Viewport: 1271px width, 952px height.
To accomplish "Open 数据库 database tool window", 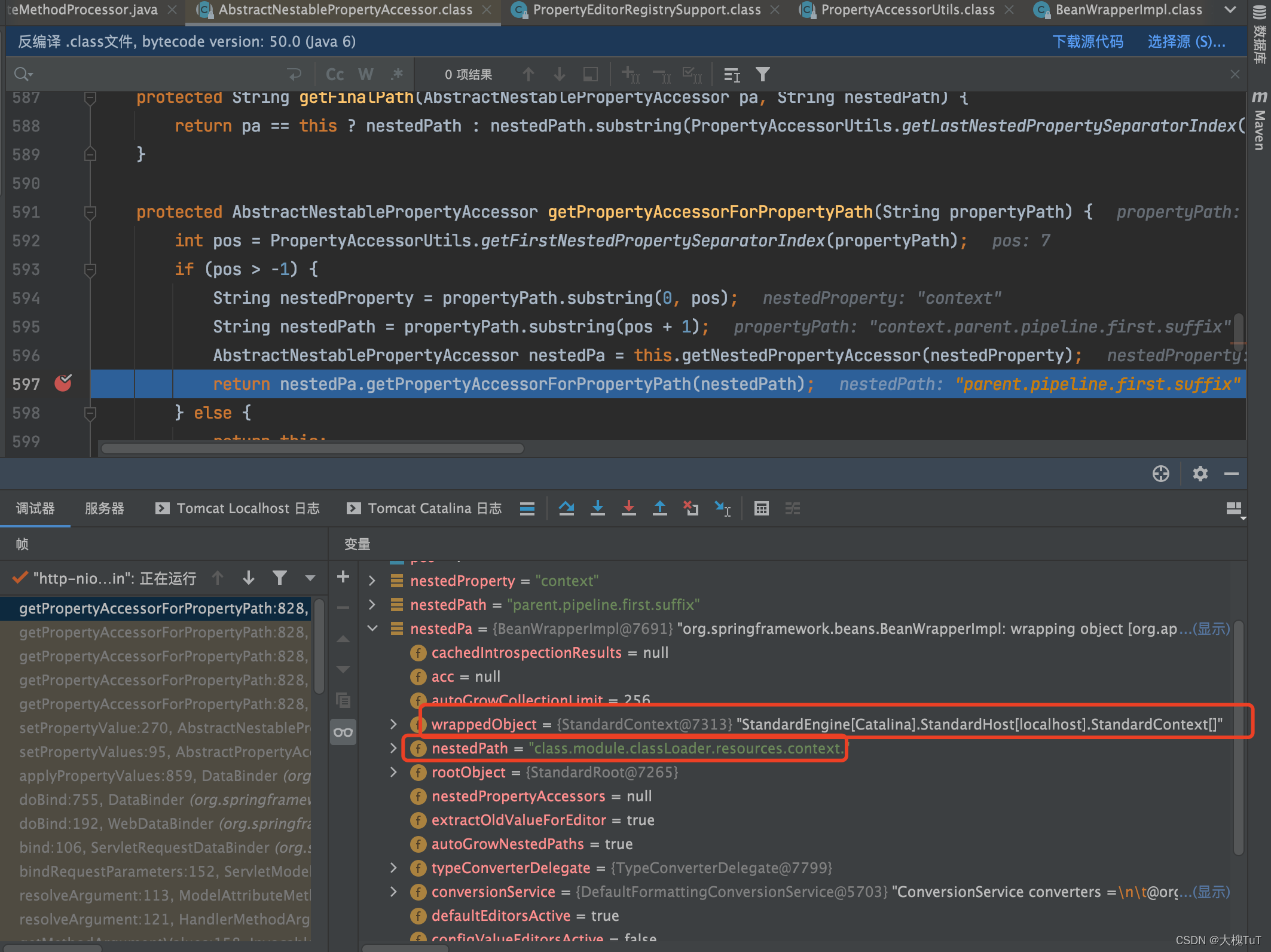I will [x=1260, y=36].
